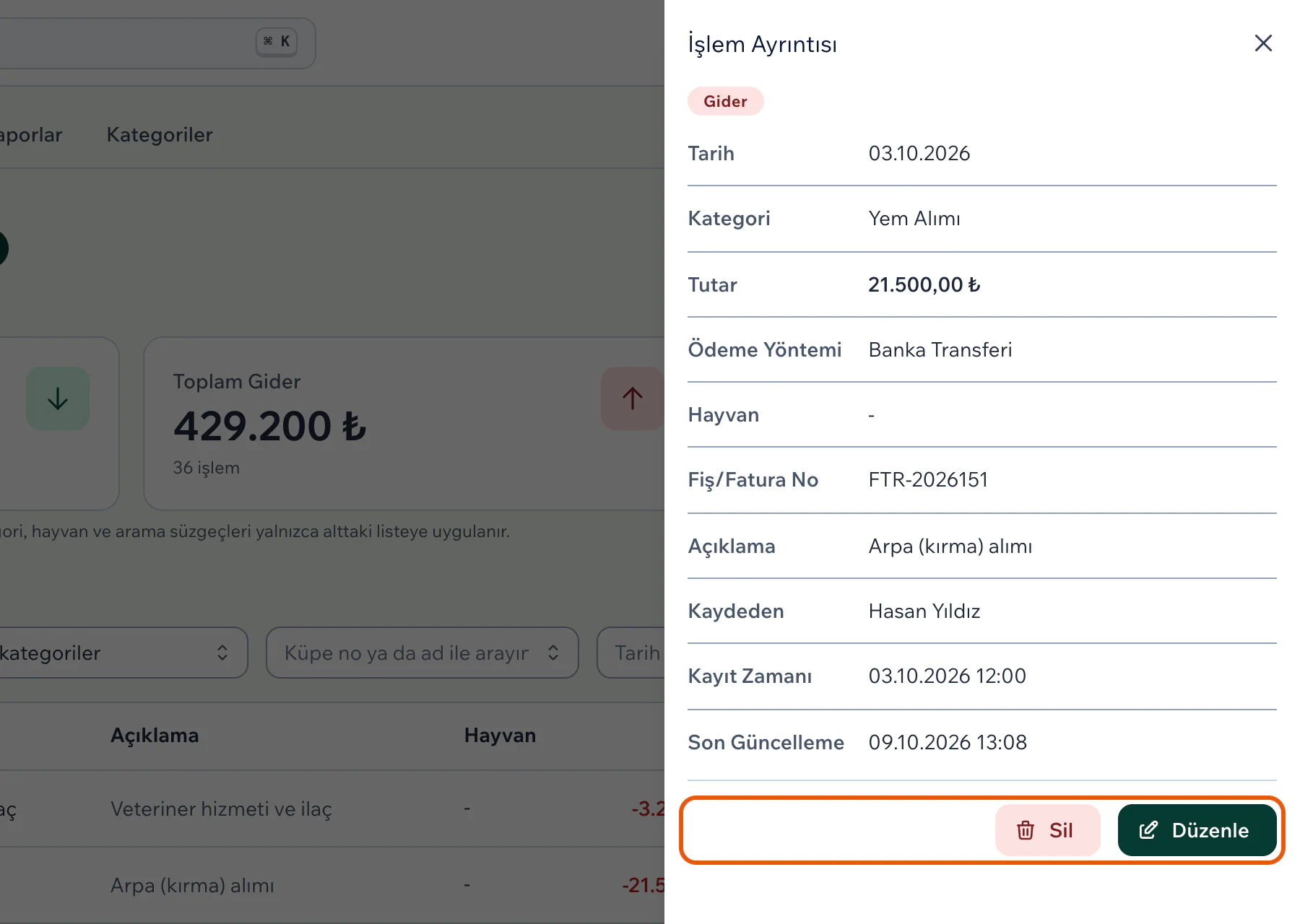The height and width of the screenshot is (924, 1300).
Task: Click invoice number FTR-2026151
Action: coord(928,480)
